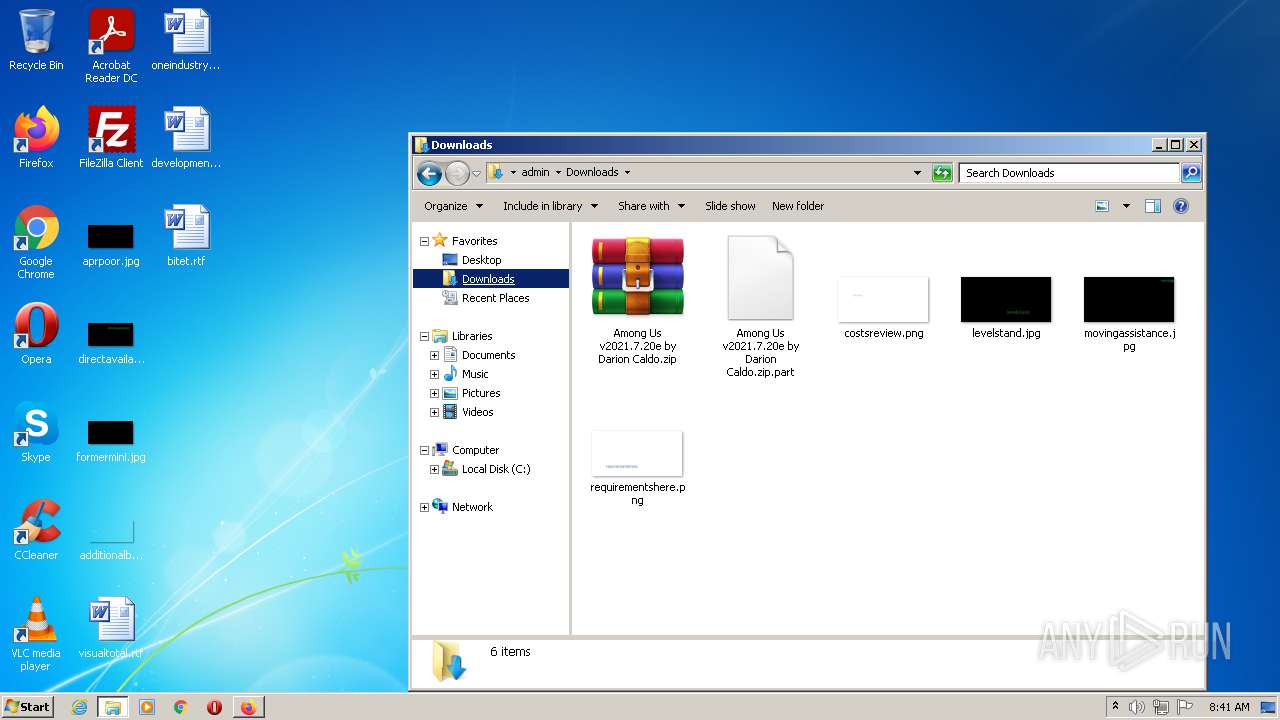Screen dimensions: 1280x720
Task: Click the Forward navigation arrow in Explorer
Action: pos(457,173)
